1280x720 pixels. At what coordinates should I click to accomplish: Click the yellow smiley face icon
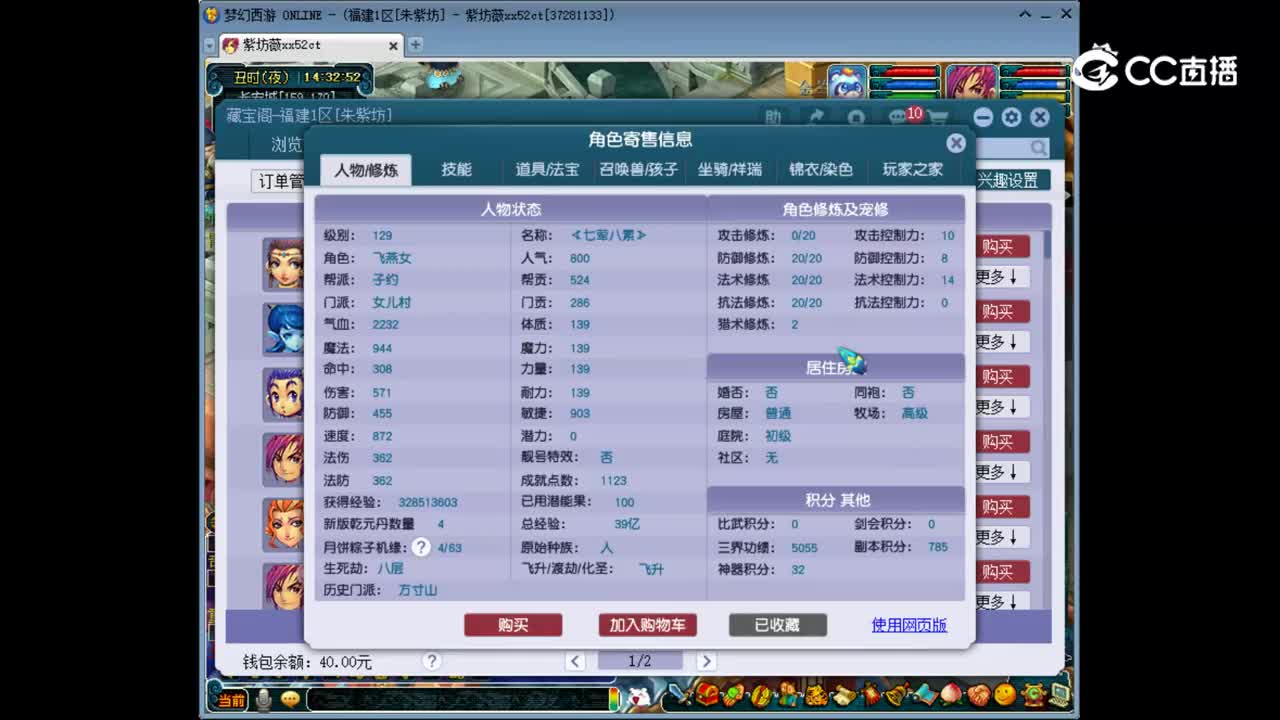pyautogui.click(x=1005, y=694)
